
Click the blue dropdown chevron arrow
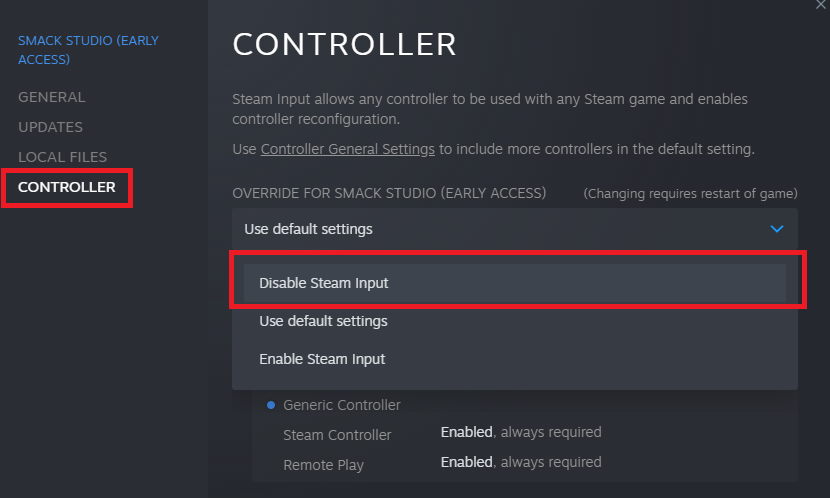pos(777,229)
